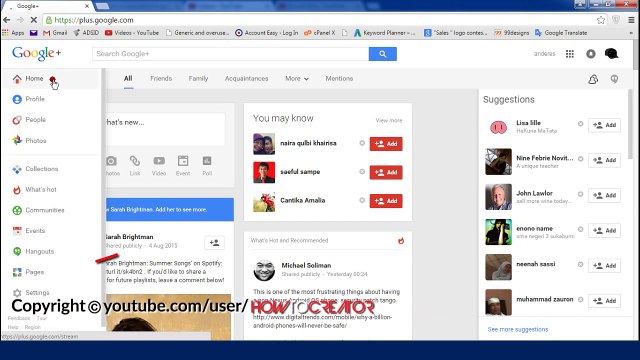This screenshot has height=360, width=640.
Task: Open the account avatar menu
Action: [x=611, y=54]
